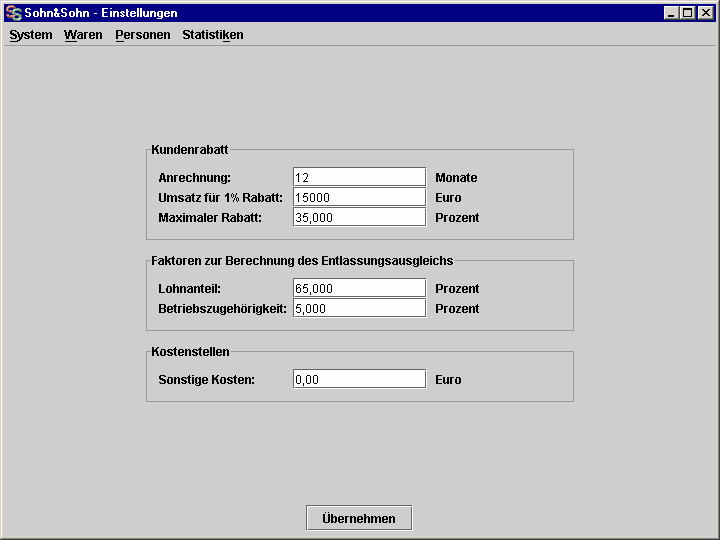Maximize the Einstellungen window
This screenshot has width=720, height=540.
point(687,13)
